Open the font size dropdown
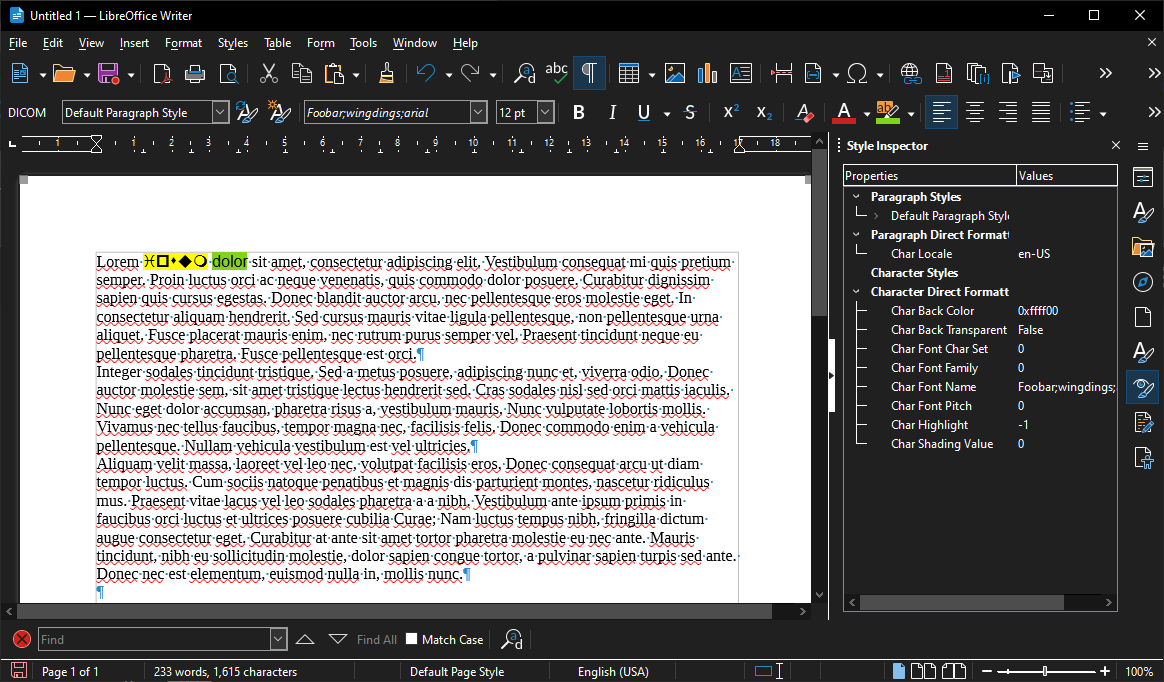The image size is (1164, 682). [546, 113]
